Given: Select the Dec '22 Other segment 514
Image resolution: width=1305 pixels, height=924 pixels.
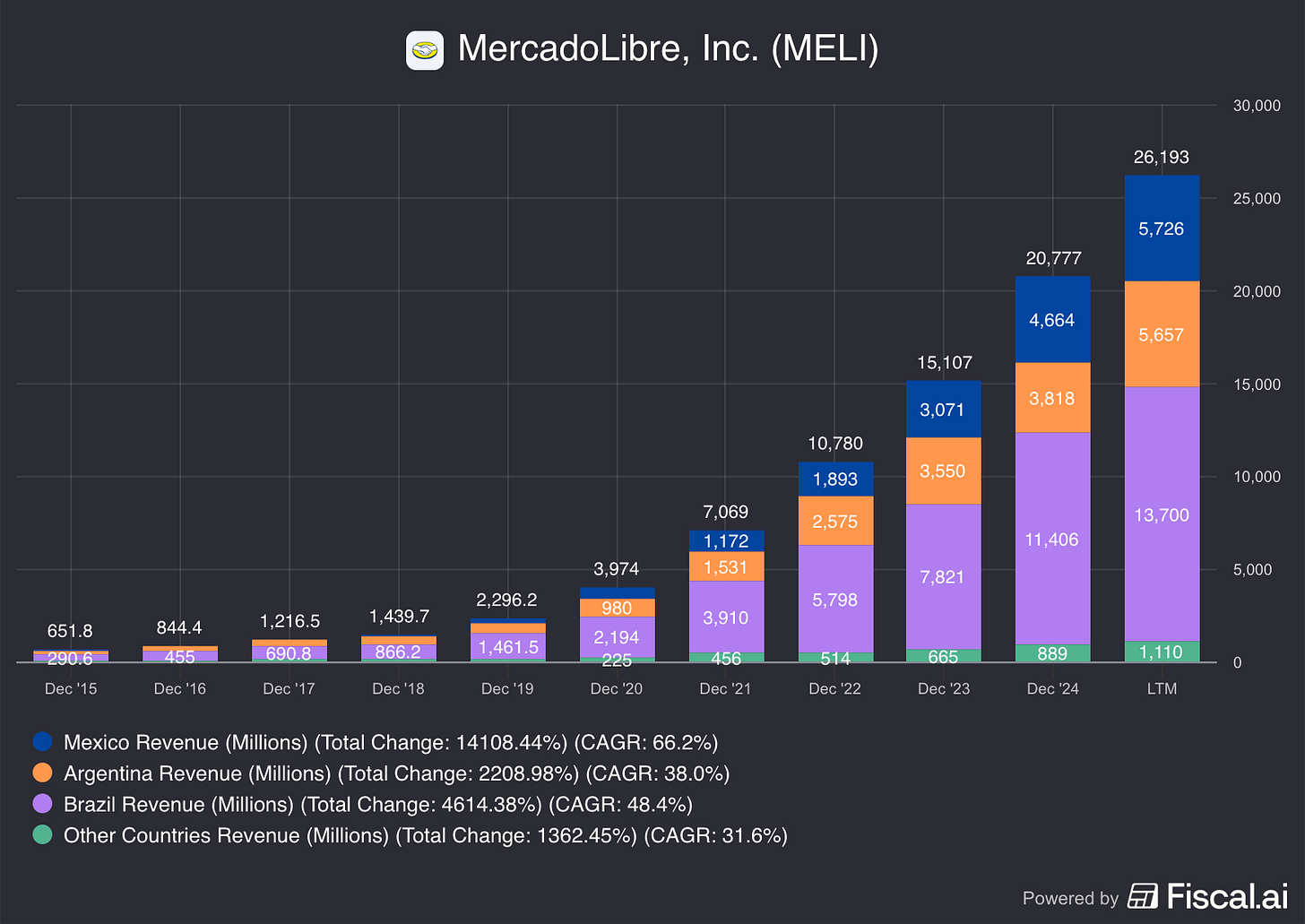Looking at the screenshot, I should point(834,658).
